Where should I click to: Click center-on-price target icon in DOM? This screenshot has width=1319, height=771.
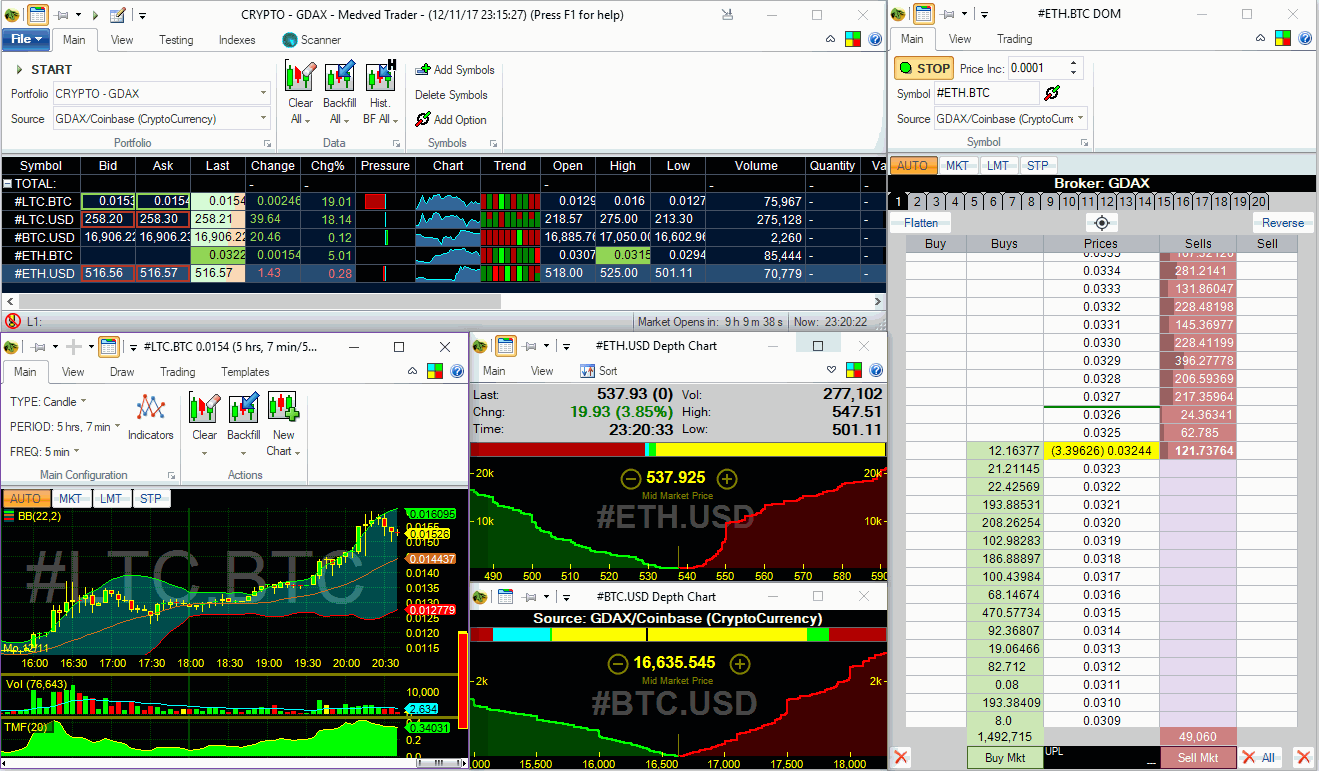[1101, 223]
